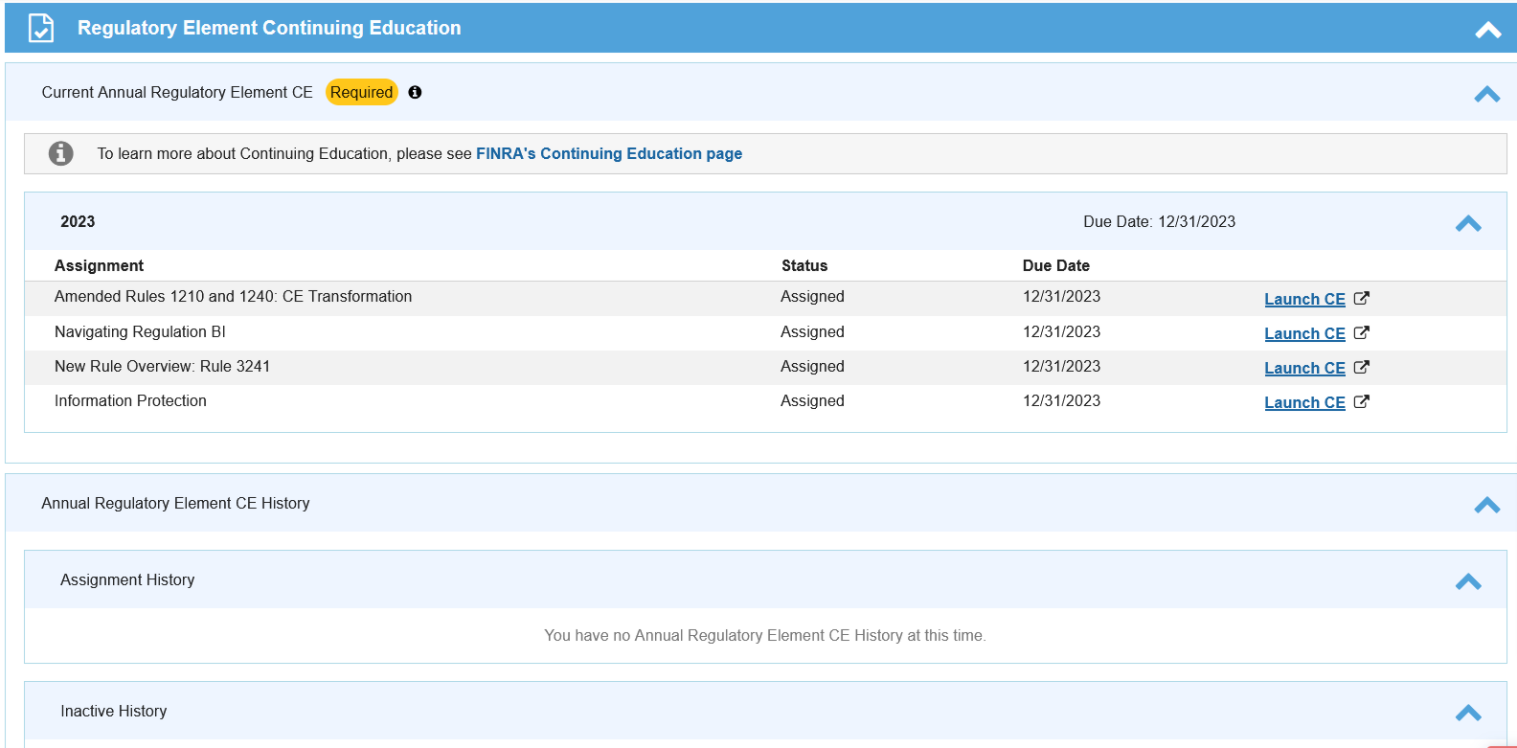Collapse the Inactive History section
The width and height of the screenshot is (1517, 748).
(x=1467, y=713)
